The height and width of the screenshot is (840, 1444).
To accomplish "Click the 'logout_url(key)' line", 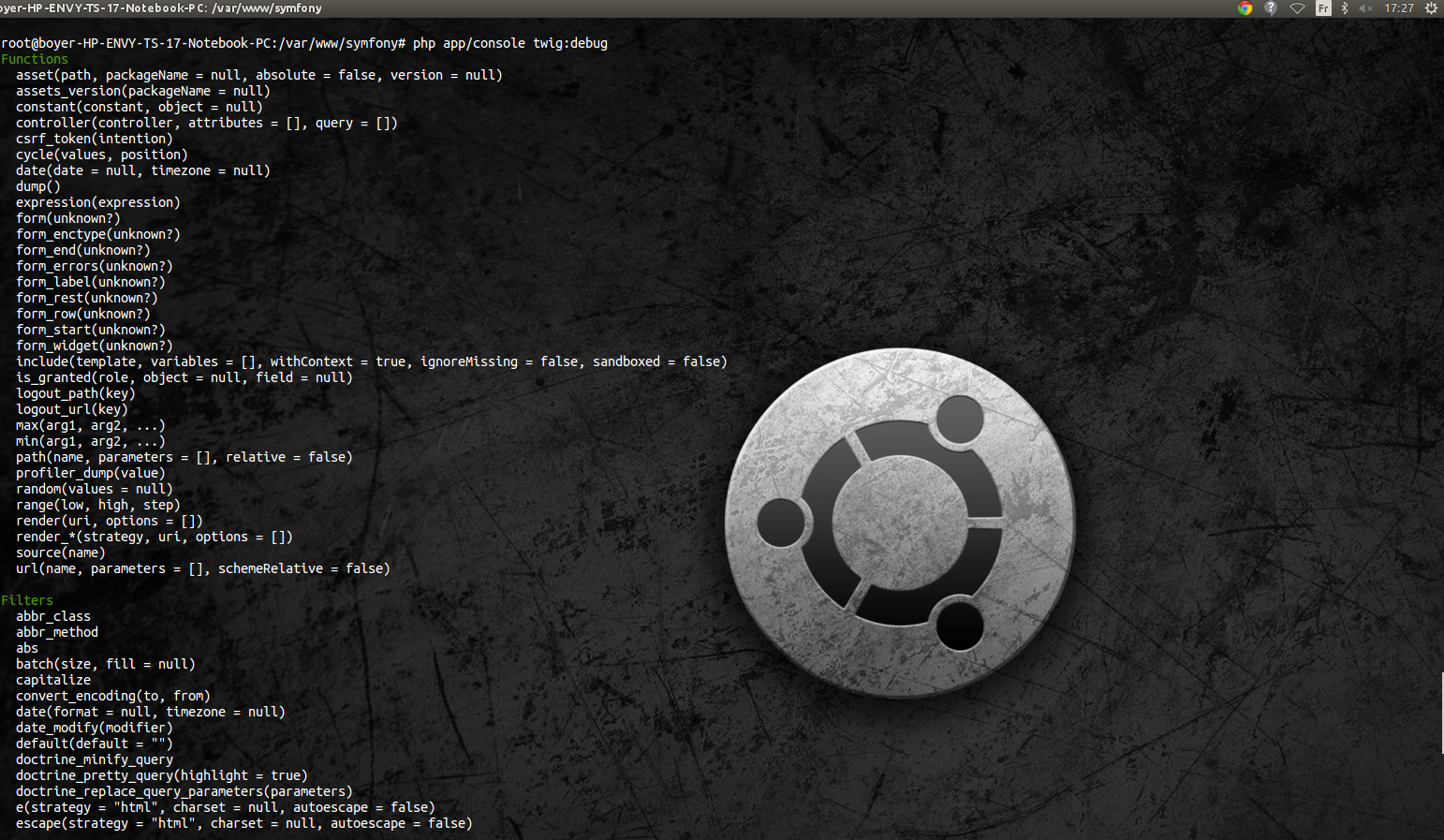I will tap(72, 409).
